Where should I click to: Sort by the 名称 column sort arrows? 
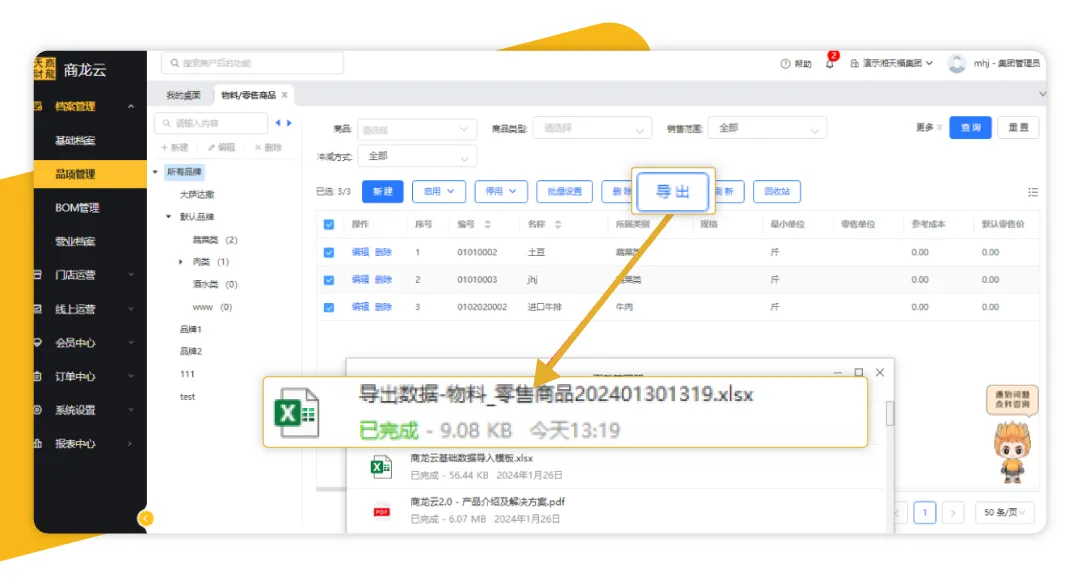(558, 224)
